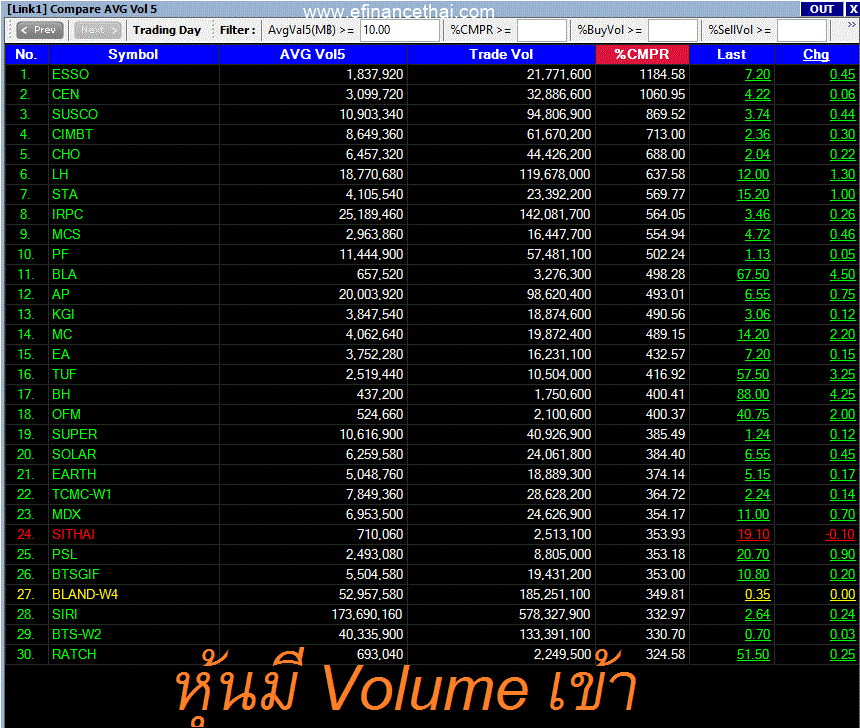860x728 pixels.
Task: Select the IRPC symbol
Action: [67, 215]
